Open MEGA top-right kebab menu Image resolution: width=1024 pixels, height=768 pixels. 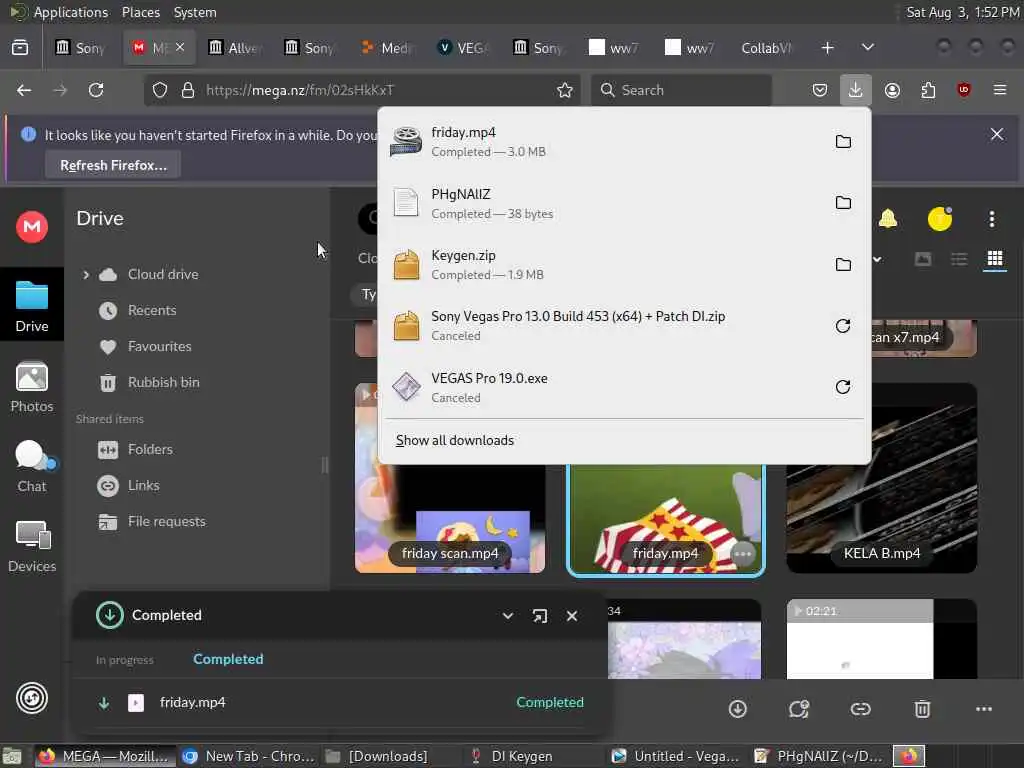pos(991,219)
